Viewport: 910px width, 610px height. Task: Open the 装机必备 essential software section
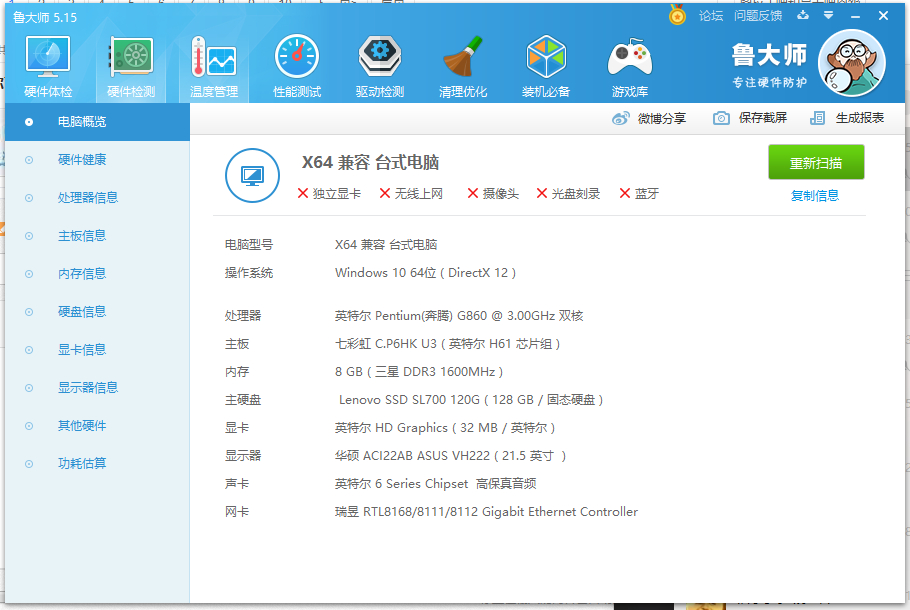(546, 66)
